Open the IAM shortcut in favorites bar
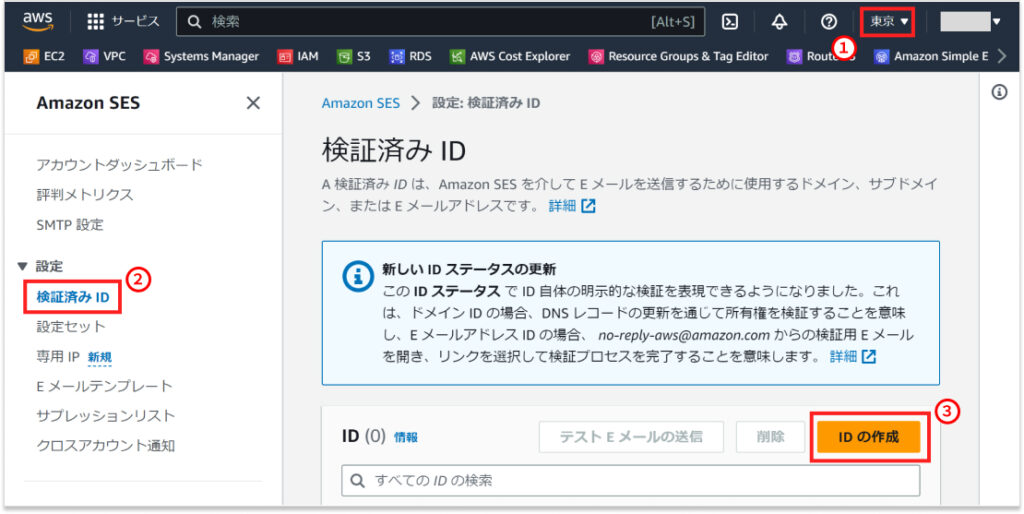 click(x=298, y=56)
